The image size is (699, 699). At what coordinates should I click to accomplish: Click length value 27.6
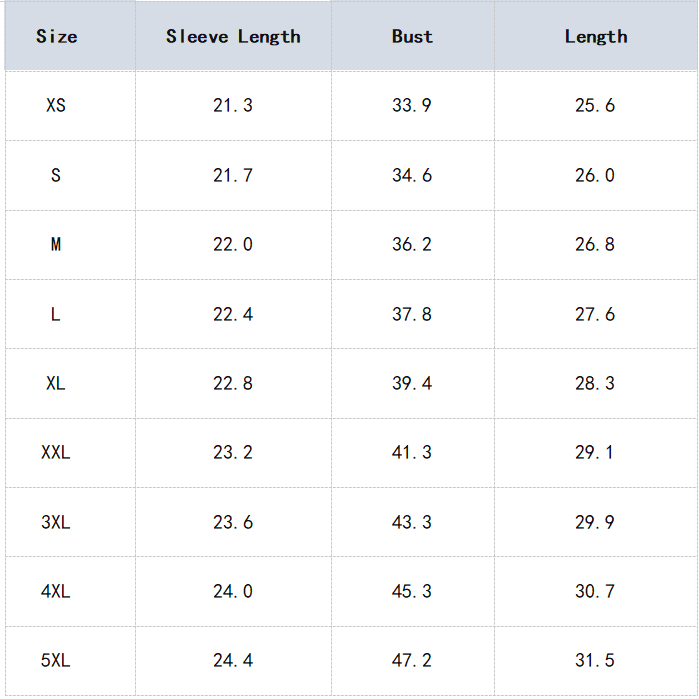click(x=595, y=314)
